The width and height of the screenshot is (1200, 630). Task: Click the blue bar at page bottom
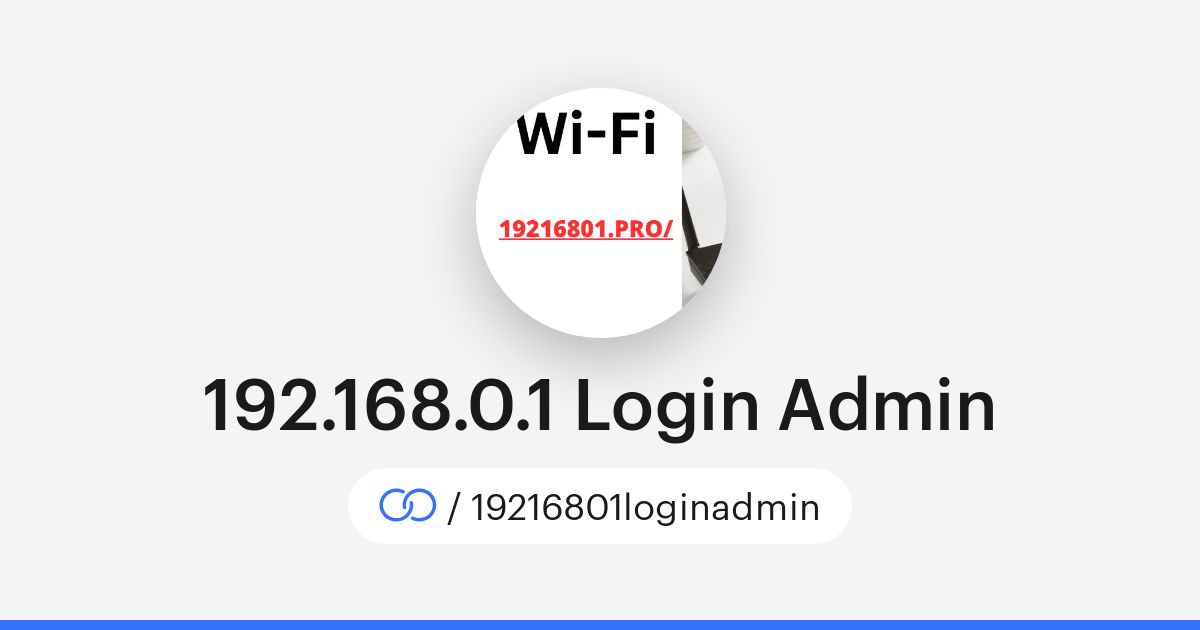pyautogui.click(x=600, y=624)
